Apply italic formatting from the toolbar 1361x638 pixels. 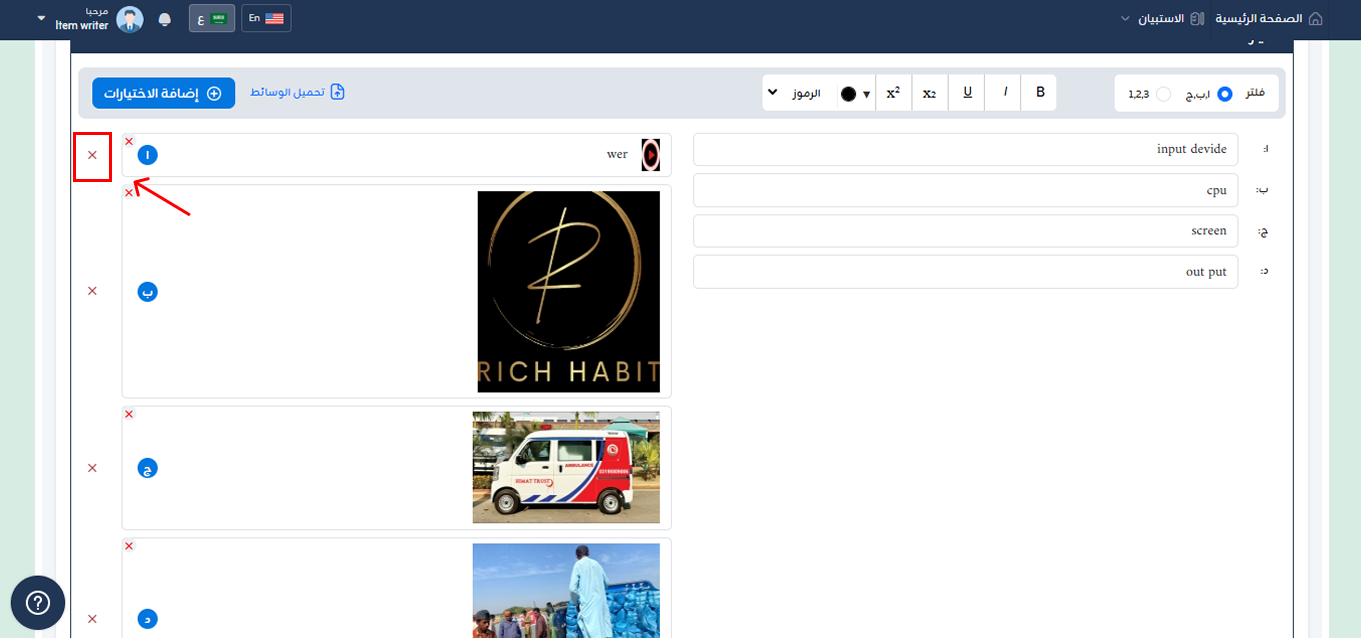point(1005,93)
